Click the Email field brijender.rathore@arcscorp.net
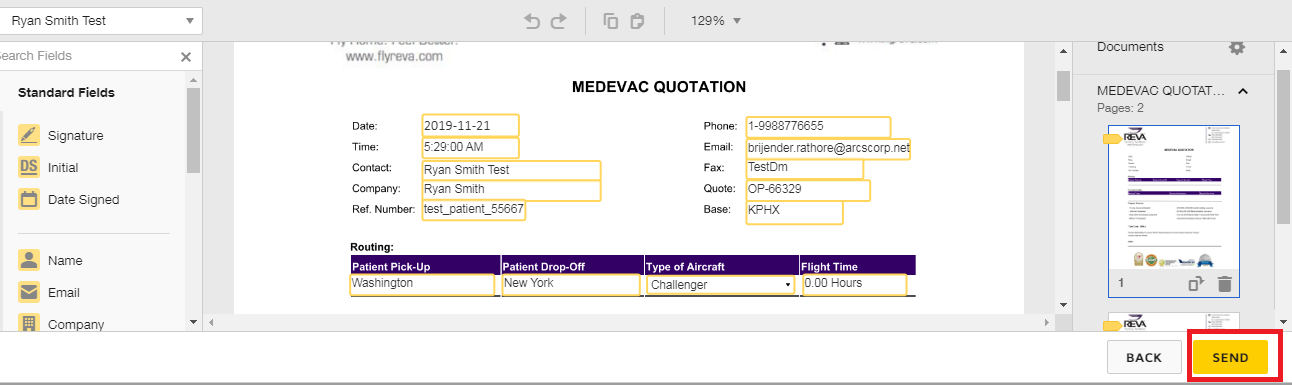This screenshot has width=1292, height=385. tap(828, 148)
